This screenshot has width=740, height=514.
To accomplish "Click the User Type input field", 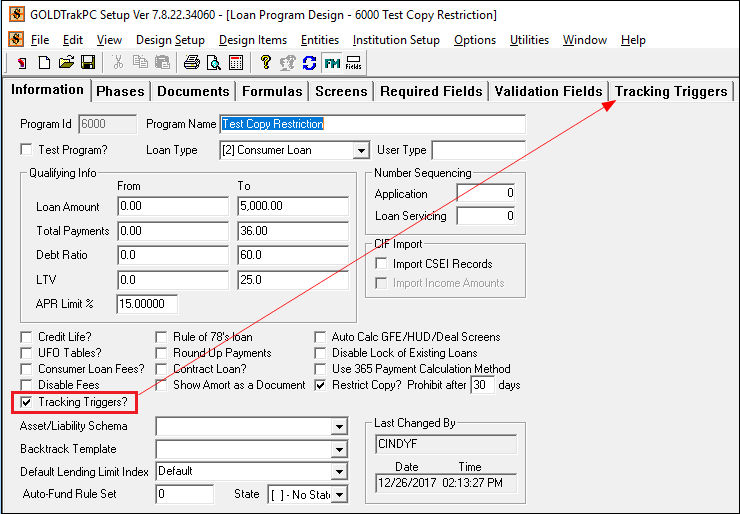I will (x=479, y=151).
